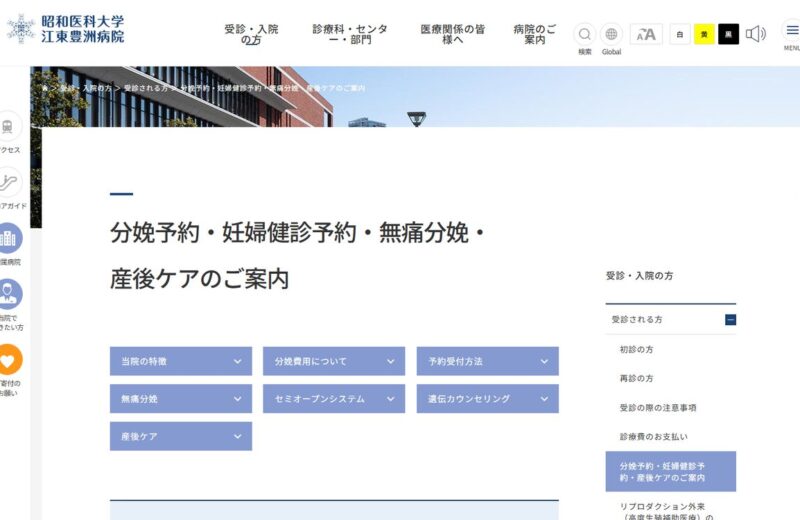Open the search (検索) magnifier icon
Viewport: 800px width, 520px height.
point(585,34)
